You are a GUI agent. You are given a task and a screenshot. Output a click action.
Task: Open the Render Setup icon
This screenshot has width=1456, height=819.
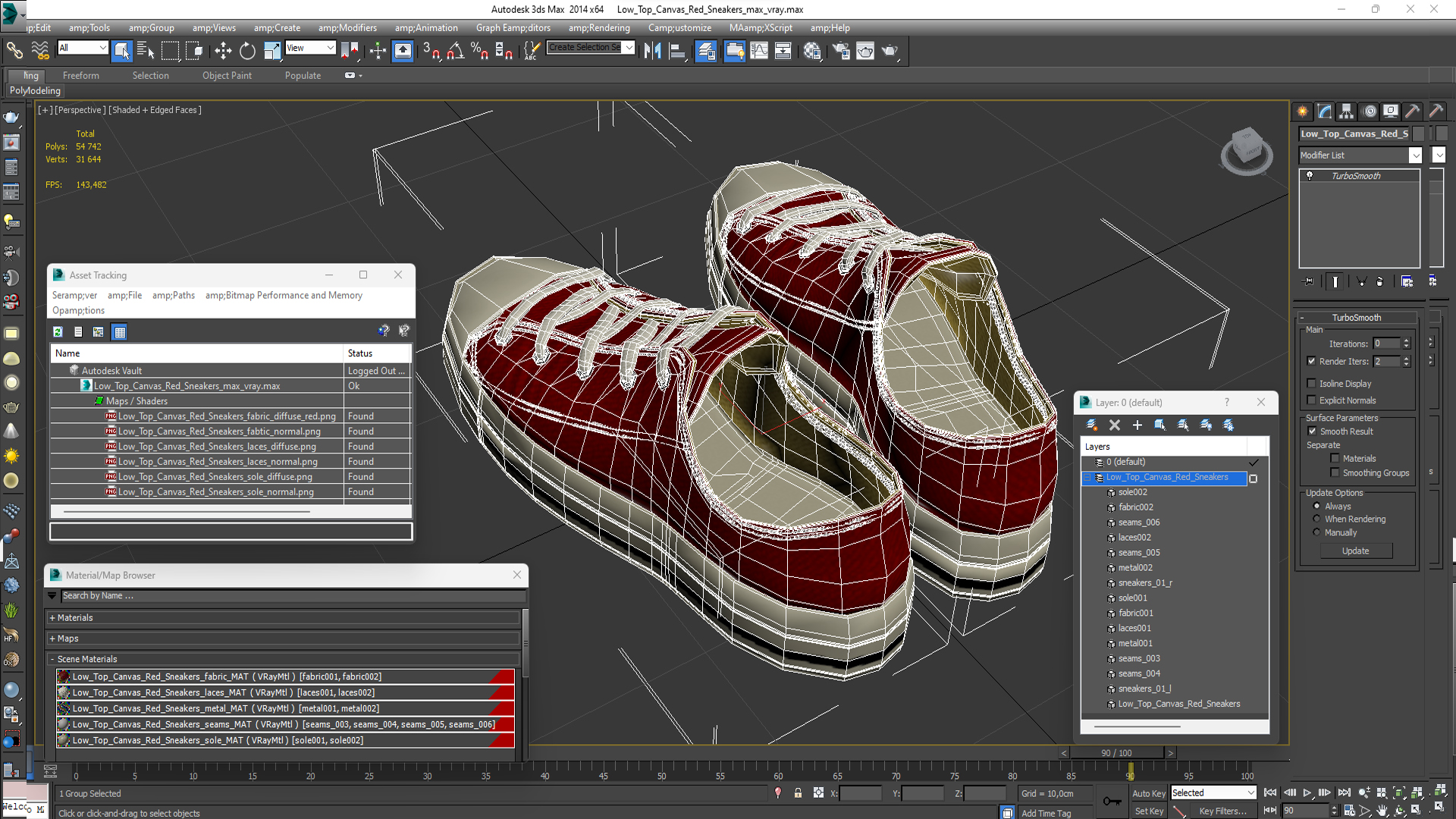coord(840,51)
